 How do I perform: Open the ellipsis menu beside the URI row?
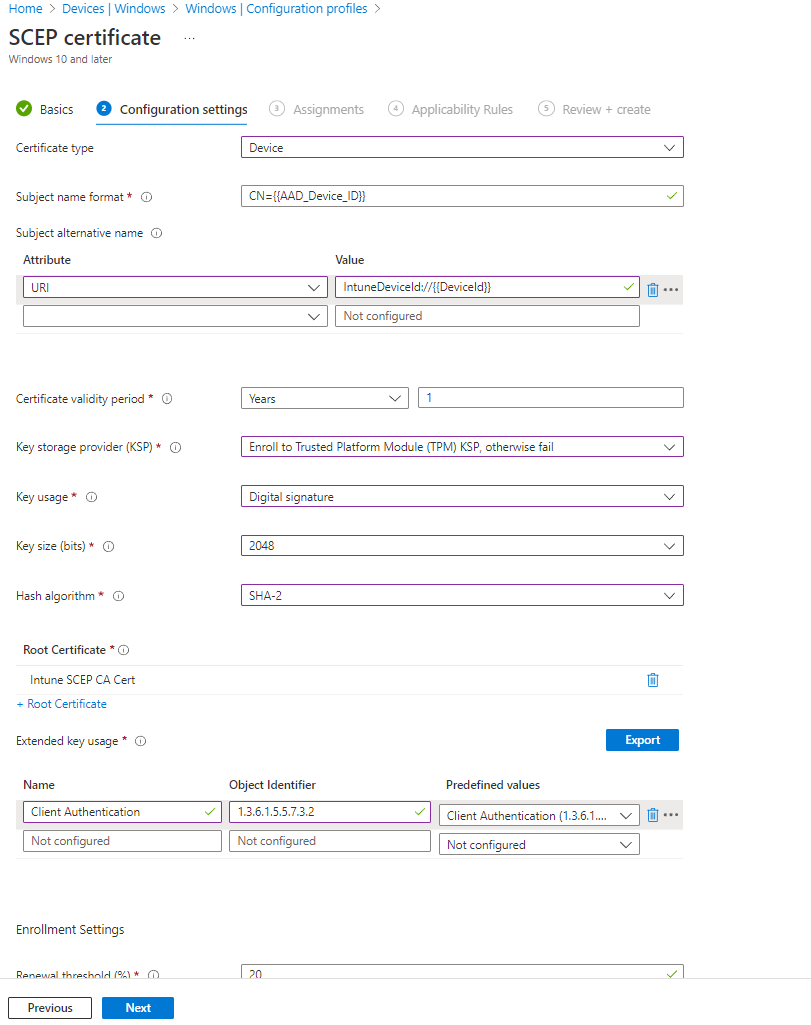point(670,288)
